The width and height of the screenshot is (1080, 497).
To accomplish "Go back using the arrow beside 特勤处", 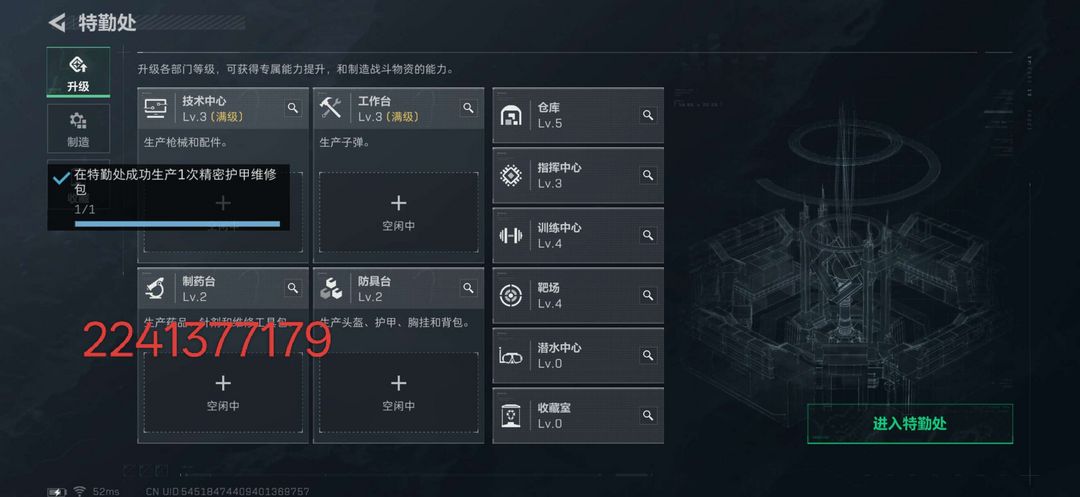I will (56, 22).
